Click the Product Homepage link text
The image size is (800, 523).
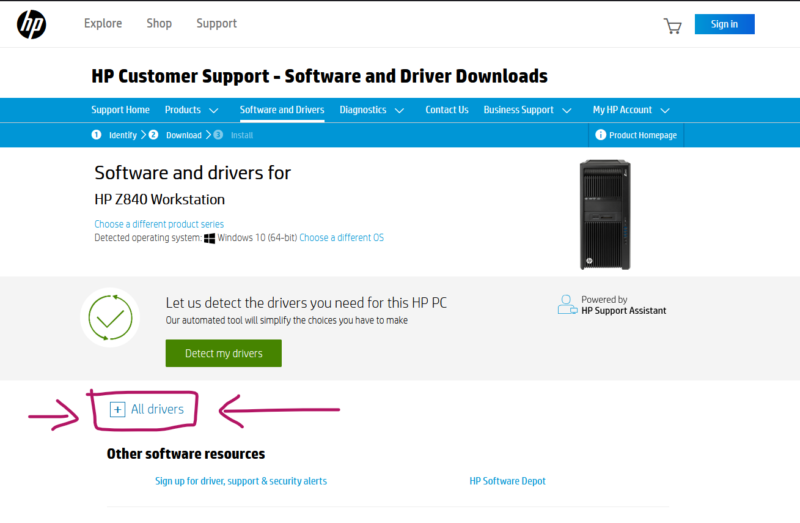pyautogui.click(x=643, y=135)
